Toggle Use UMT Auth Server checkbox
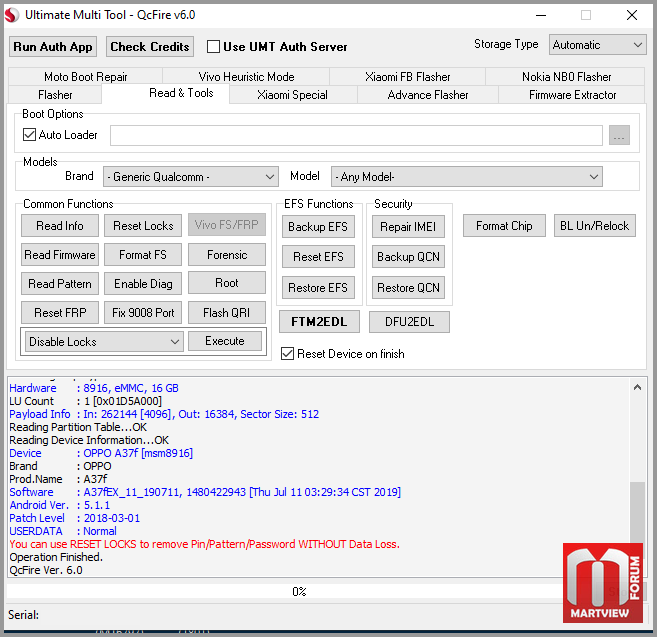The image size is (657, 637). tap(213, 47)
